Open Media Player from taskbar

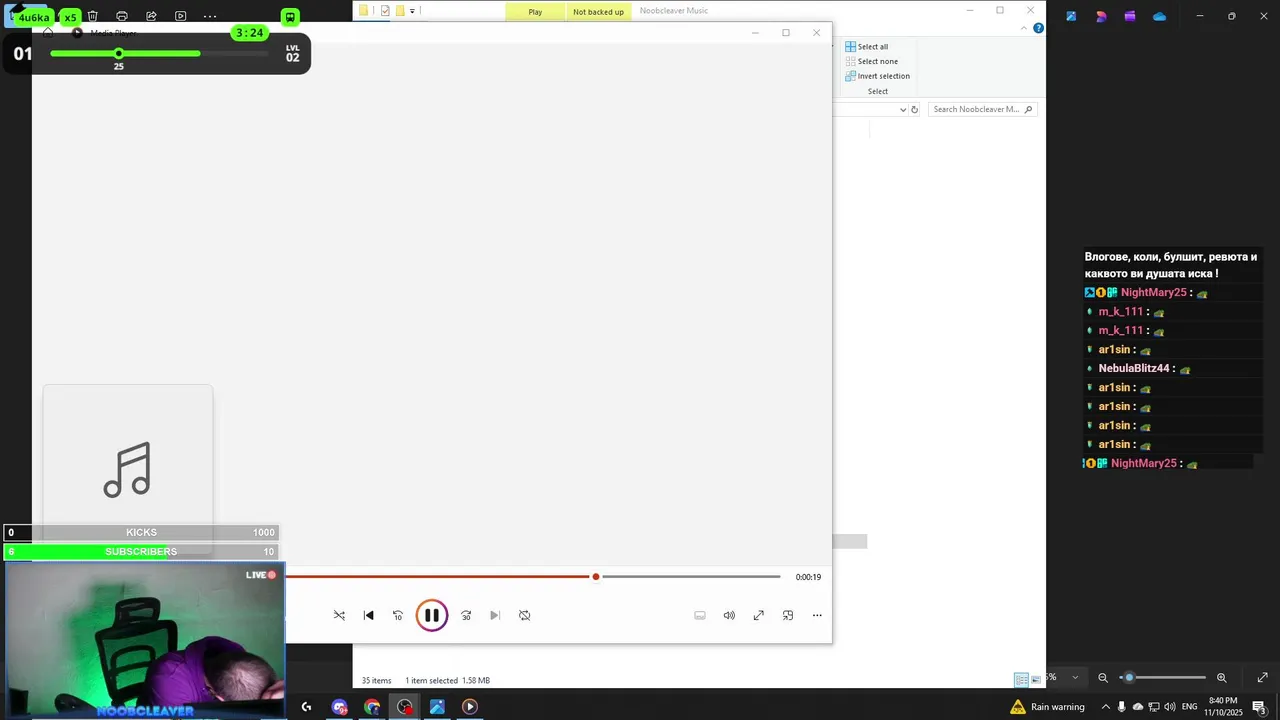click(469, 707)
